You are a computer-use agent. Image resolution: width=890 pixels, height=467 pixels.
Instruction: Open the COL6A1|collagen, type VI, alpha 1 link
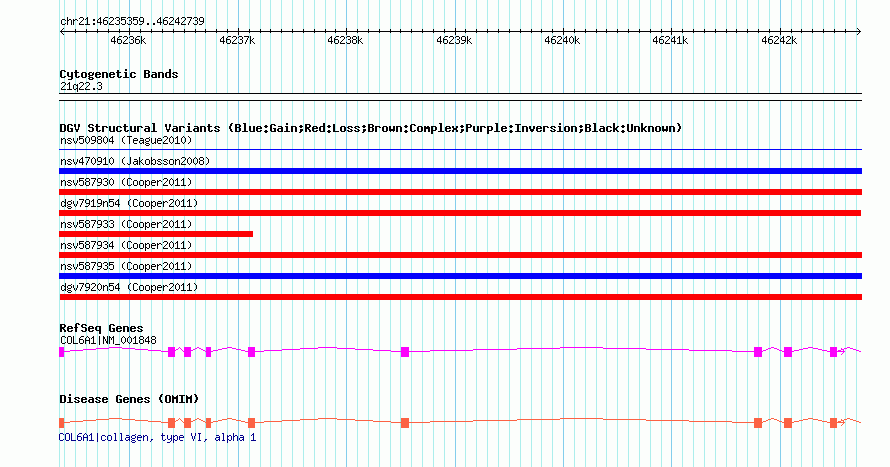coord(157,437)
